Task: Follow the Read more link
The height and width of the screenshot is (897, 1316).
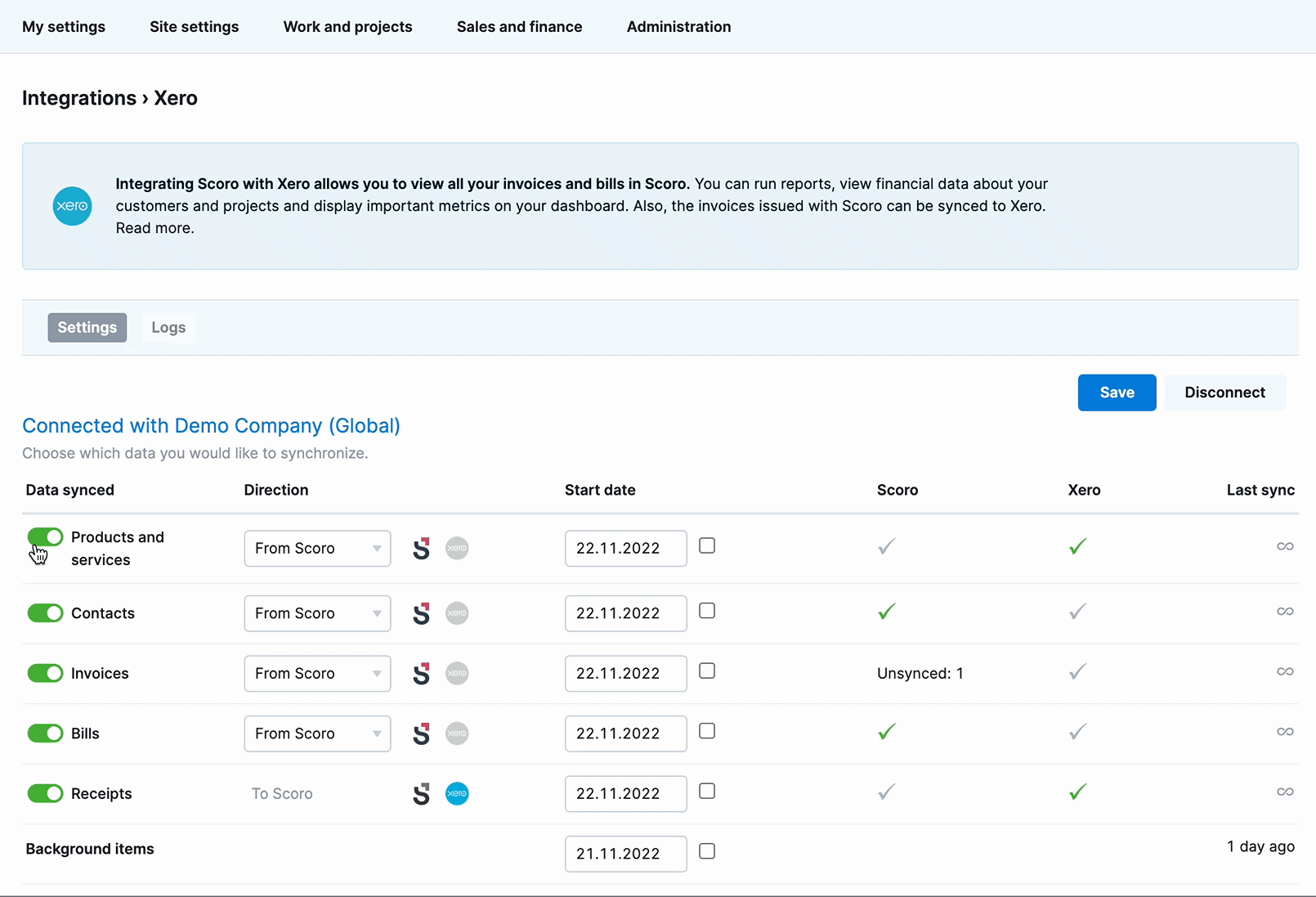Action: [x=154, y=228]
